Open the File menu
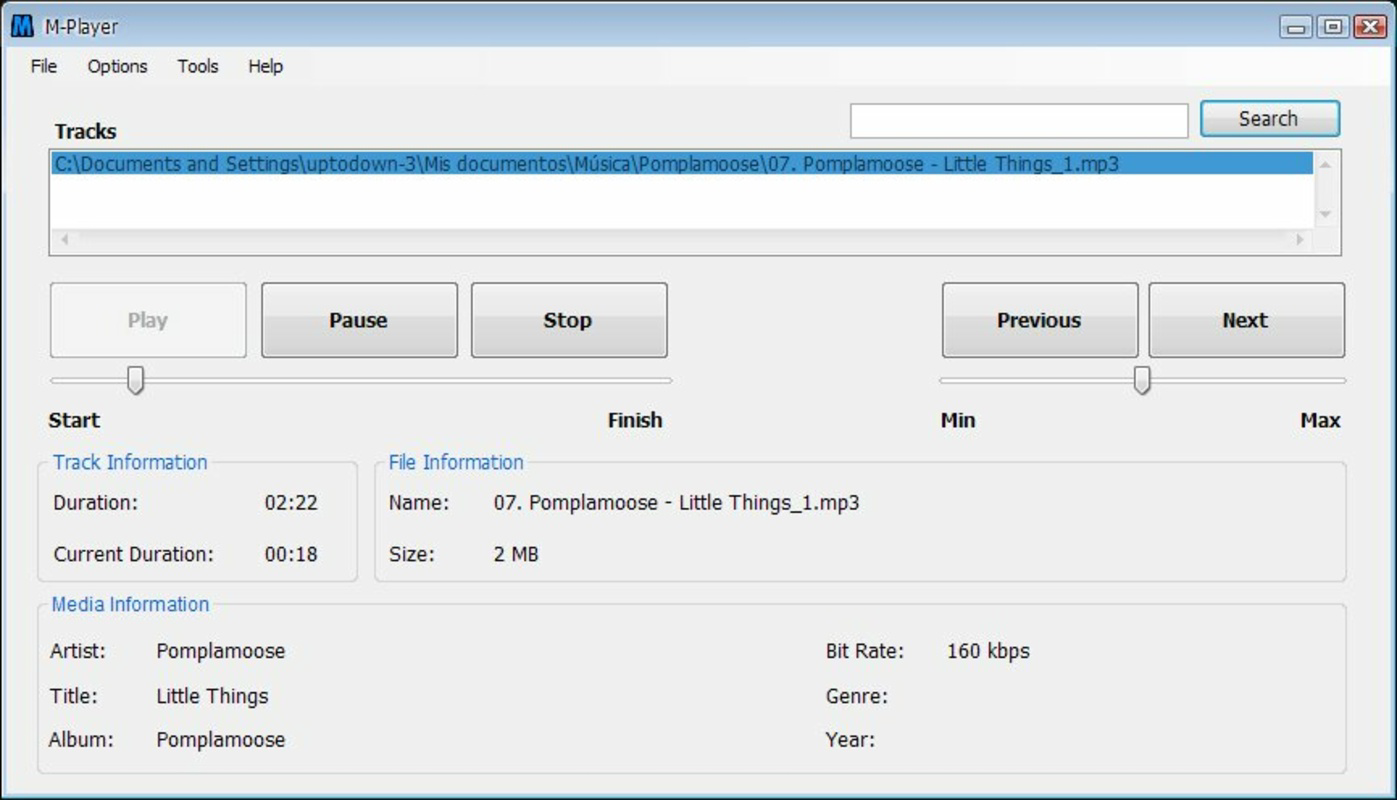The height and width of the screenshot is (800, 1397). click(42, 66)
